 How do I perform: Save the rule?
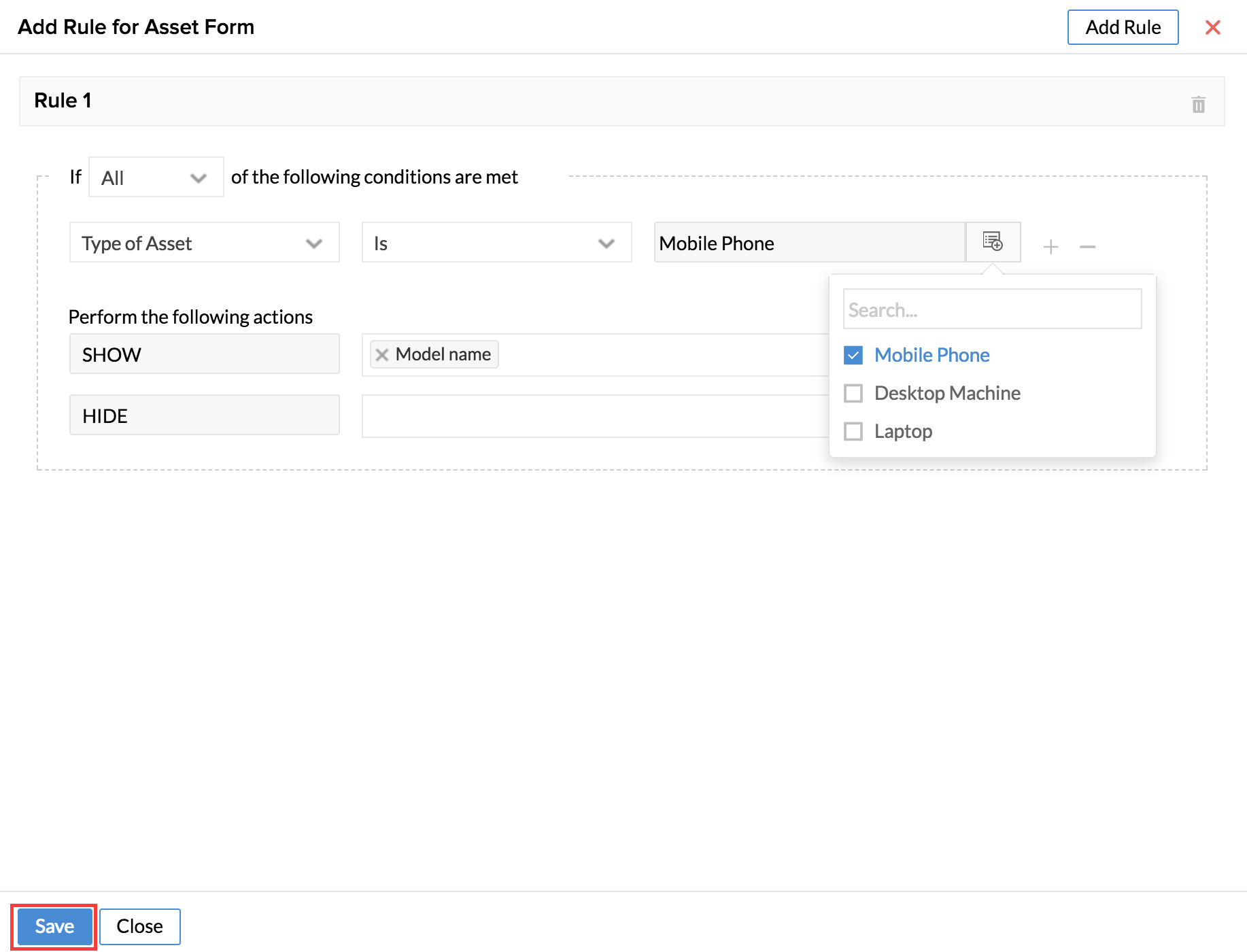click(x=54, y=926)
